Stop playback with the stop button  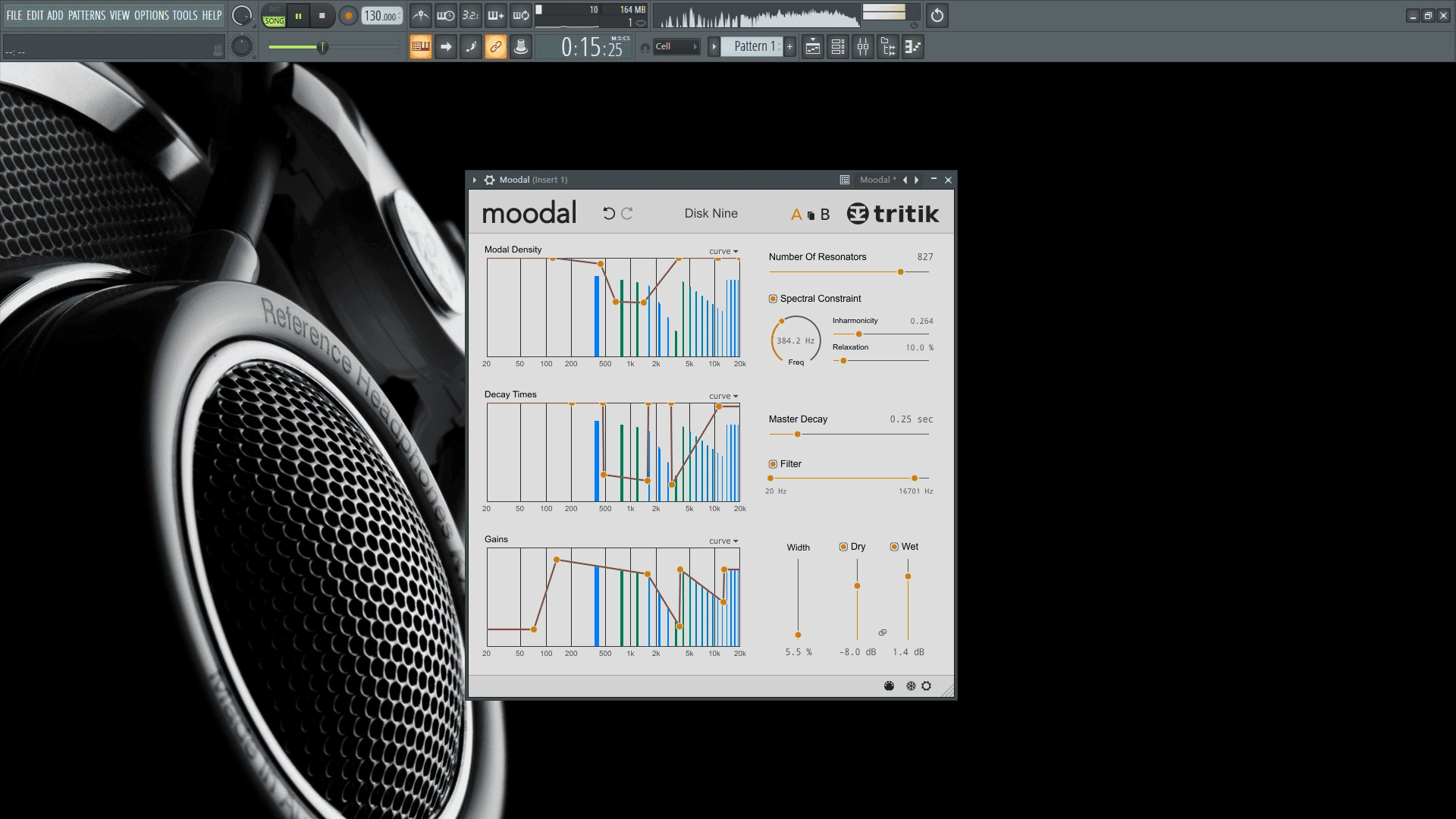pyautogui.click(x=322, y=15)
